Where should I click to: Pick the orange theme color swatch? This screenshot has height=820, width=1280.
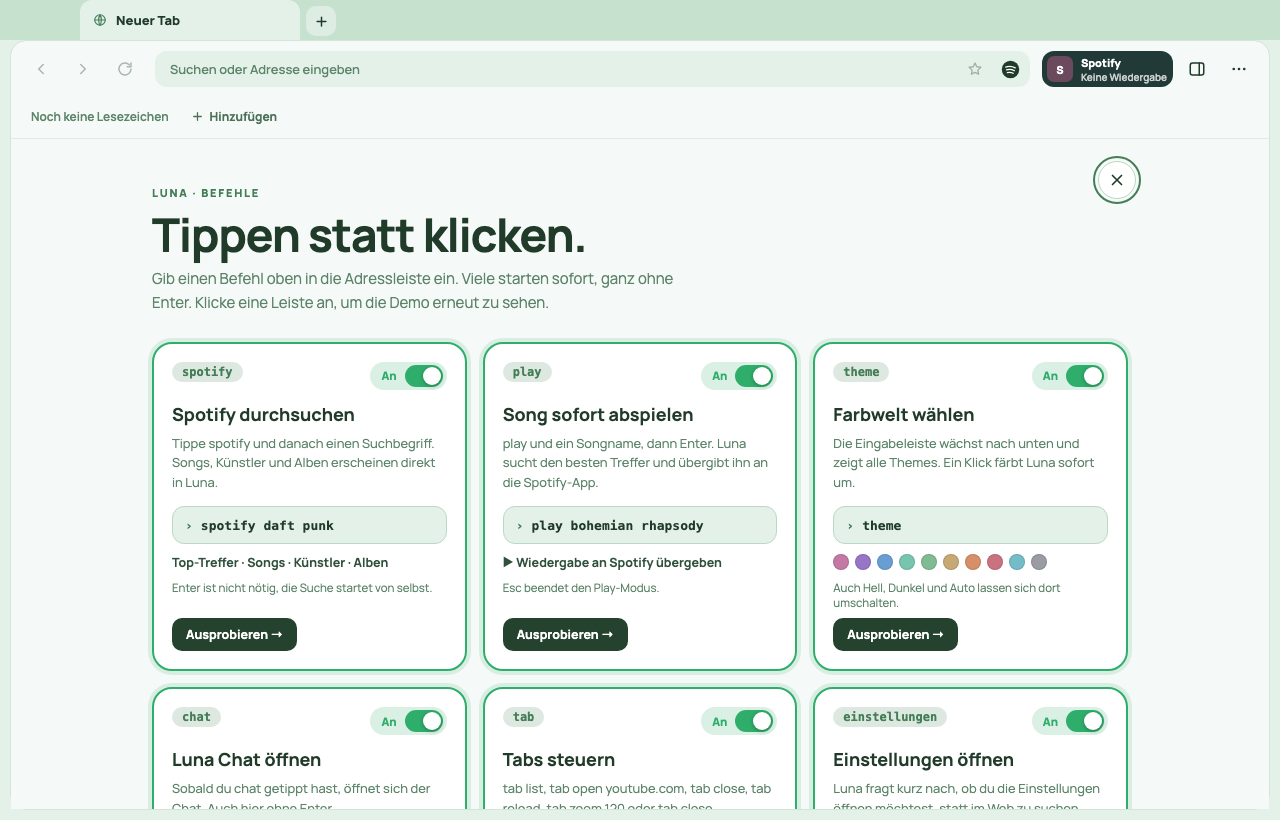coord(973,562)
